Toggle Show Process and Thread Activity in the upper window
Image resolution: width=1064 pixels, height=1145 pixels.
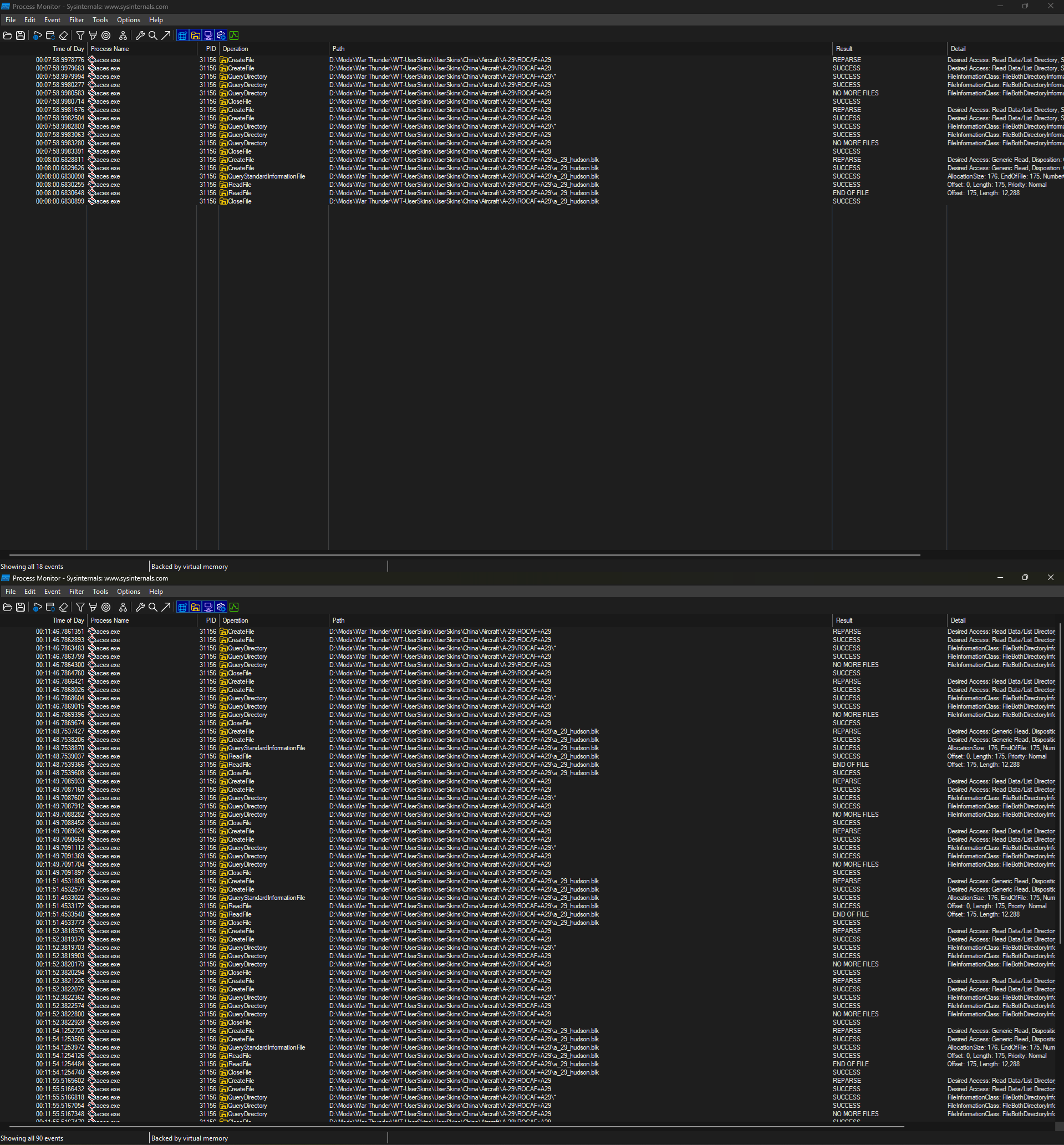pyautogui.click(x=221, y=35)
